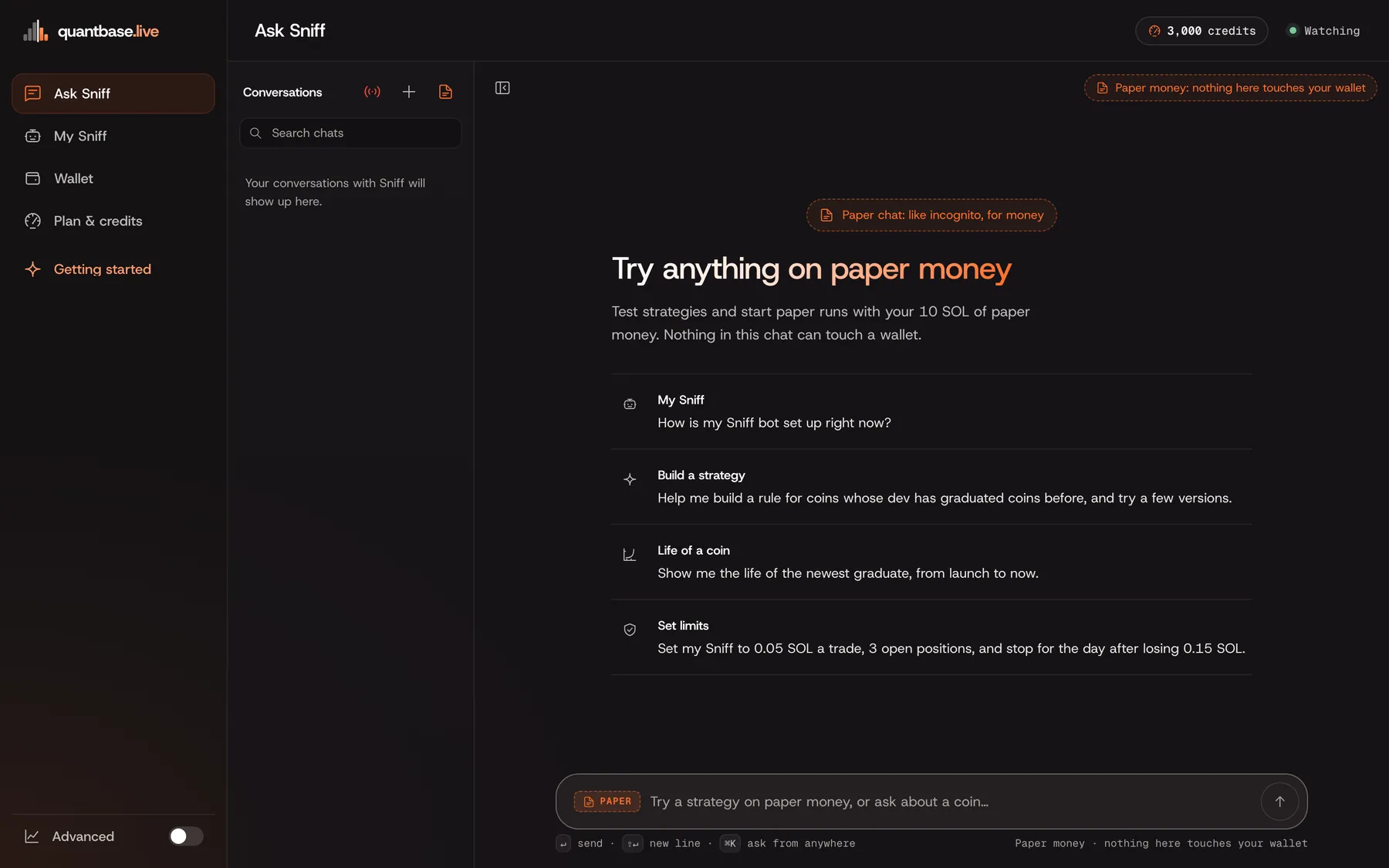Open Plan & credits page
The height and width of the screenshot is (868, 1389).
point(113,221)
